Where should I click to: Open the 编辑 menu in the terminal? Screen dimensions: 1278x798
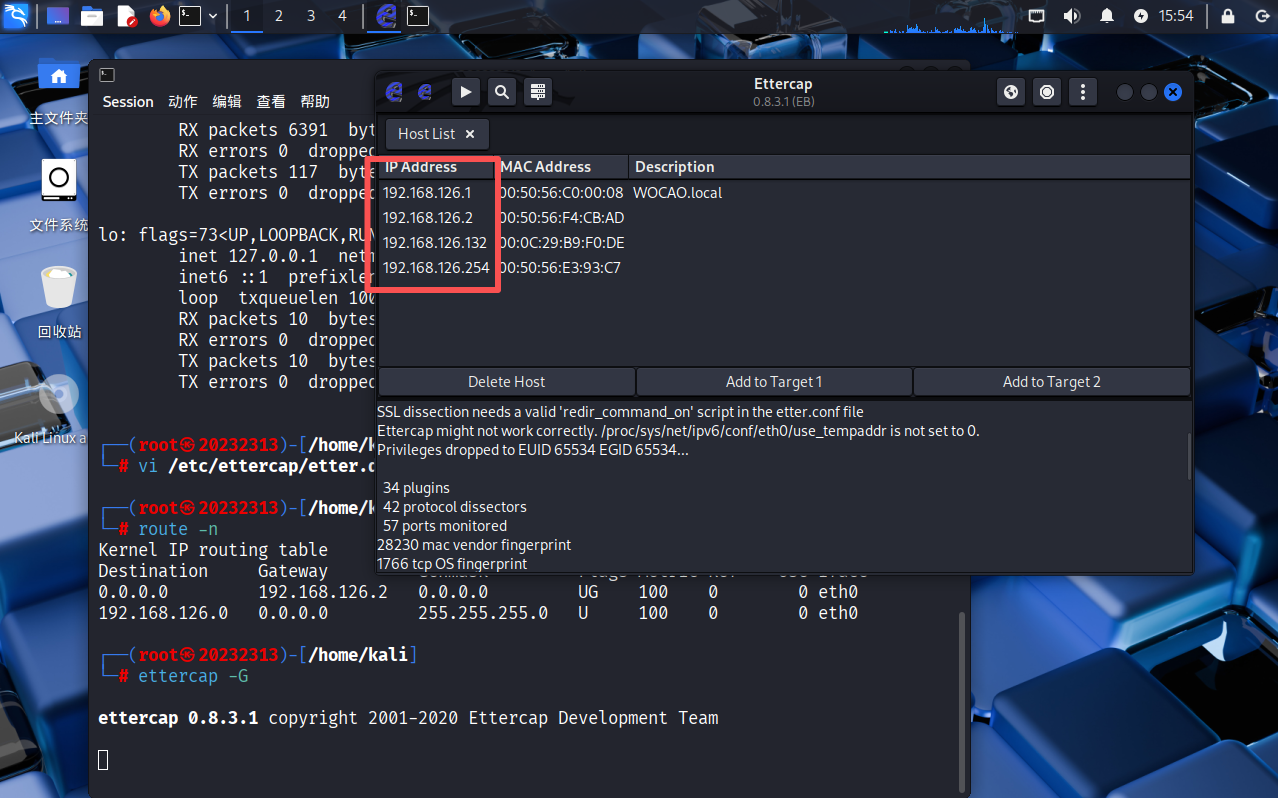pyautogui.click(x=227, y=101)
